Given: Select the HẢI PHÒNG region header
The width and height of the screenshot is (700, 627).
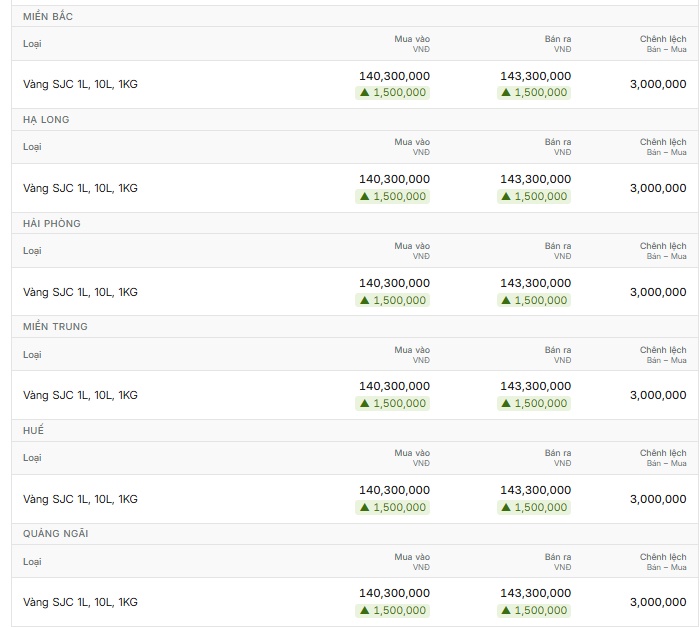Looking at the screenshot, I should (x=52, y=223).
